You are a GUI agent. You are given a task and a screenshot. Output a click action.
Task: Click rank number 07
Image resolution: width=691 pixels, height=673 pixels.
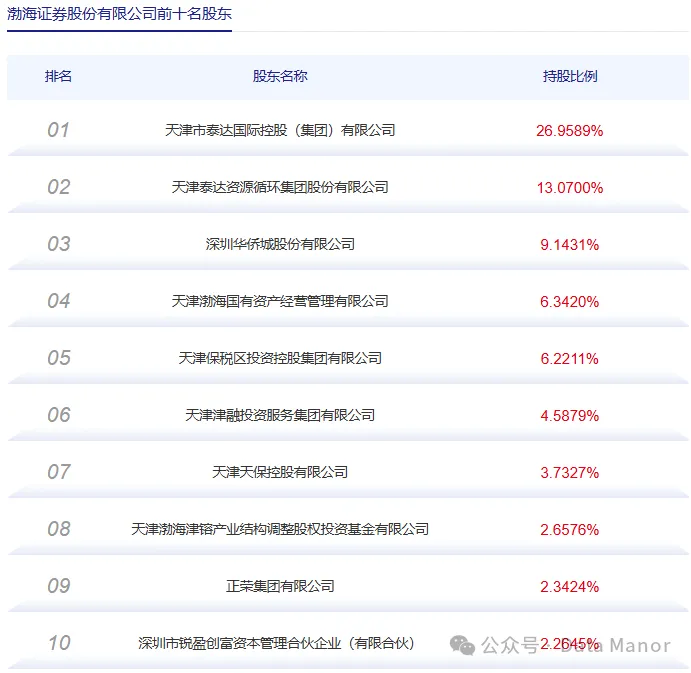pyautogui.click(x=59, y=472)
